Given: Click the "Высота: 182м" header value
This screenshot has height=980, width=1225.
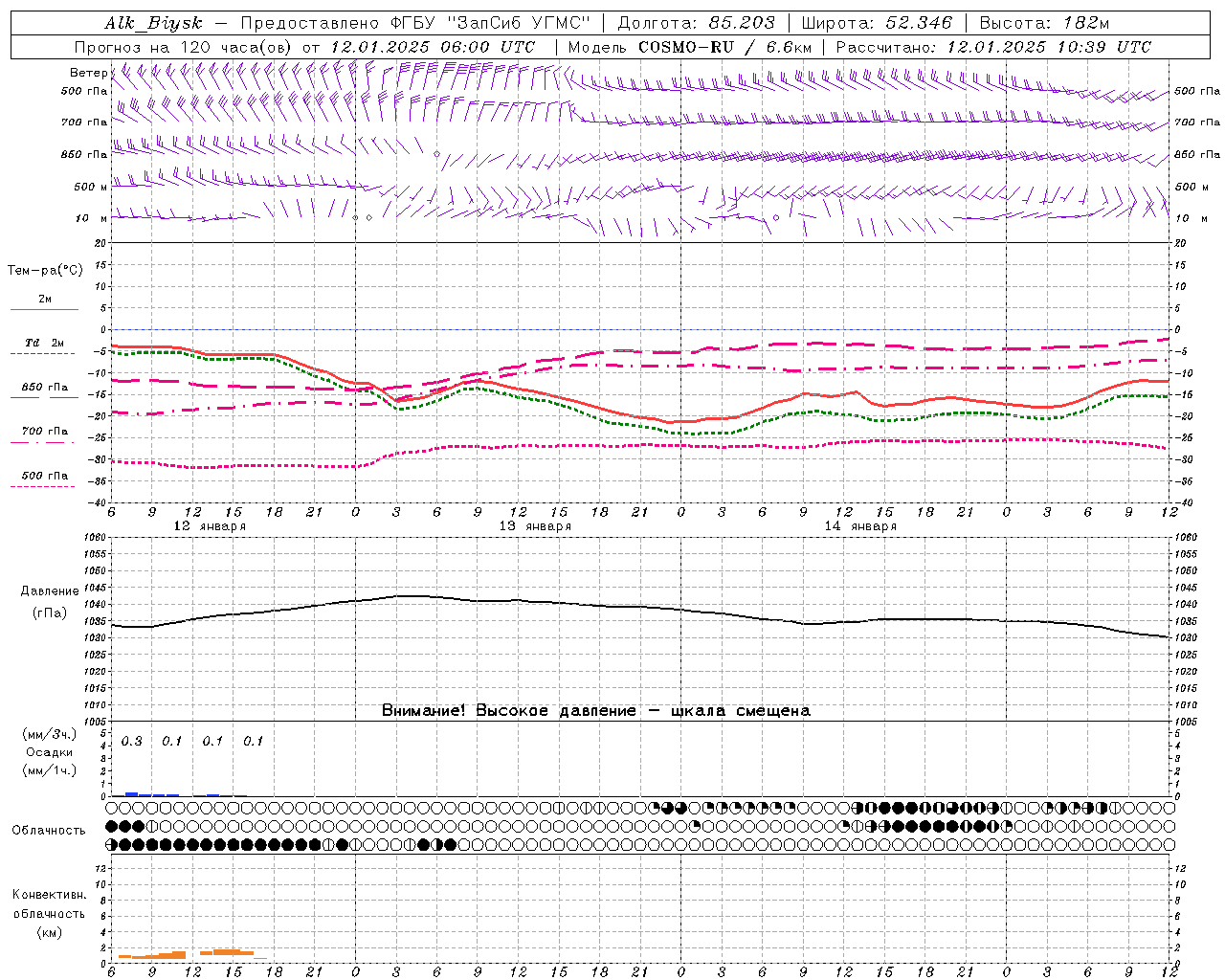Looking at the screenshot, I should 1044,24.
